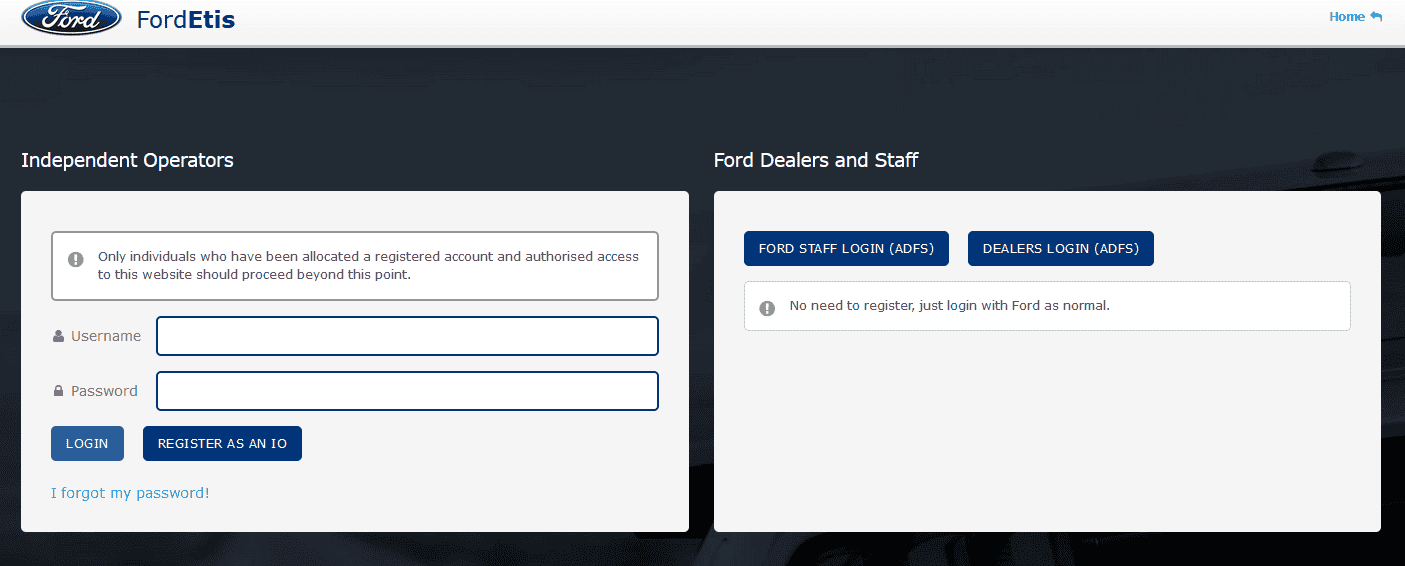Click the Home reply-arrow icon

click(x=1376, y=17)
